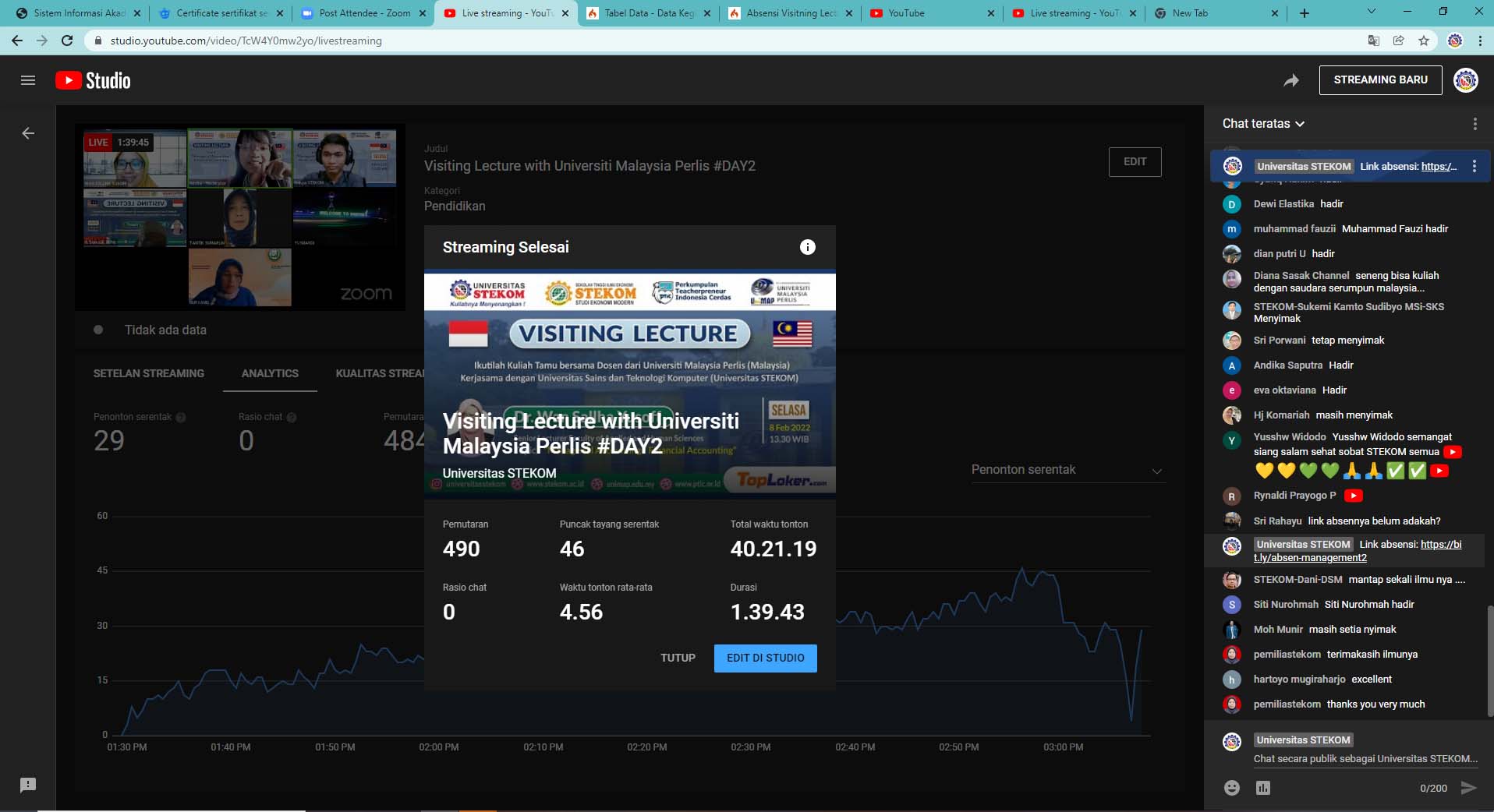Viewport: 1494px width, 812px height.
Task: Click the Penonton serentak help icon
Action: pyautogui.click(x=181, y=418)
